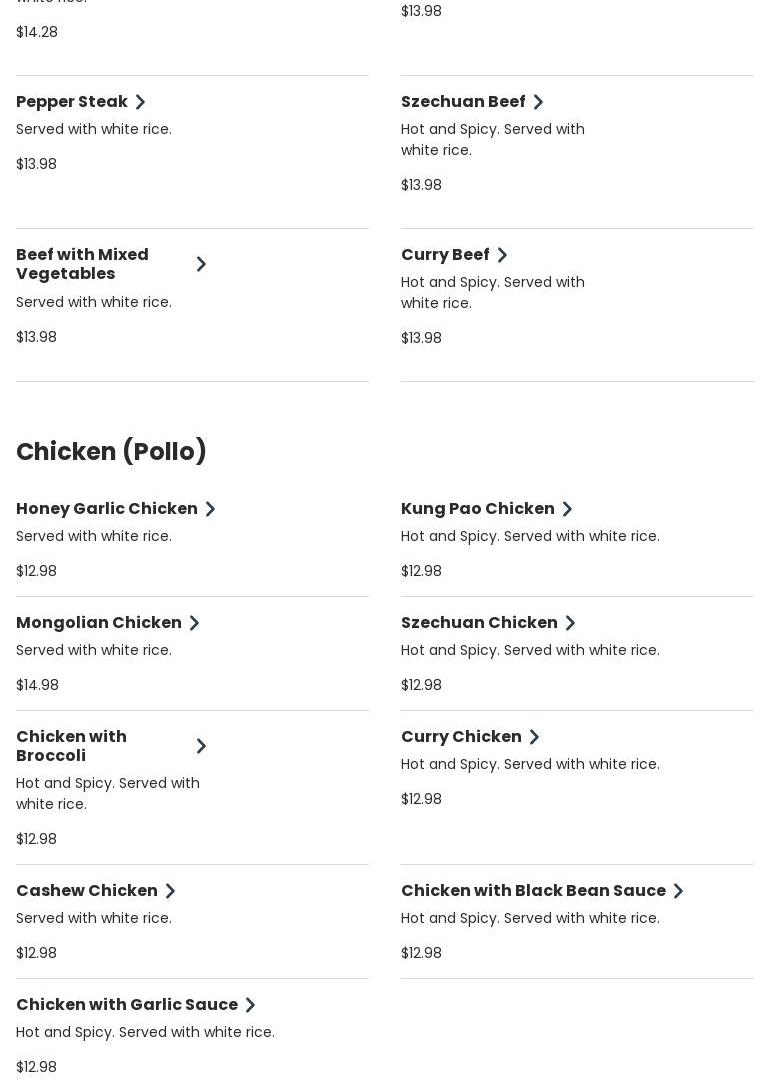Open the Pepper Steak menu item
This screenshot has width=770, height=1082.
pos(72,102)
